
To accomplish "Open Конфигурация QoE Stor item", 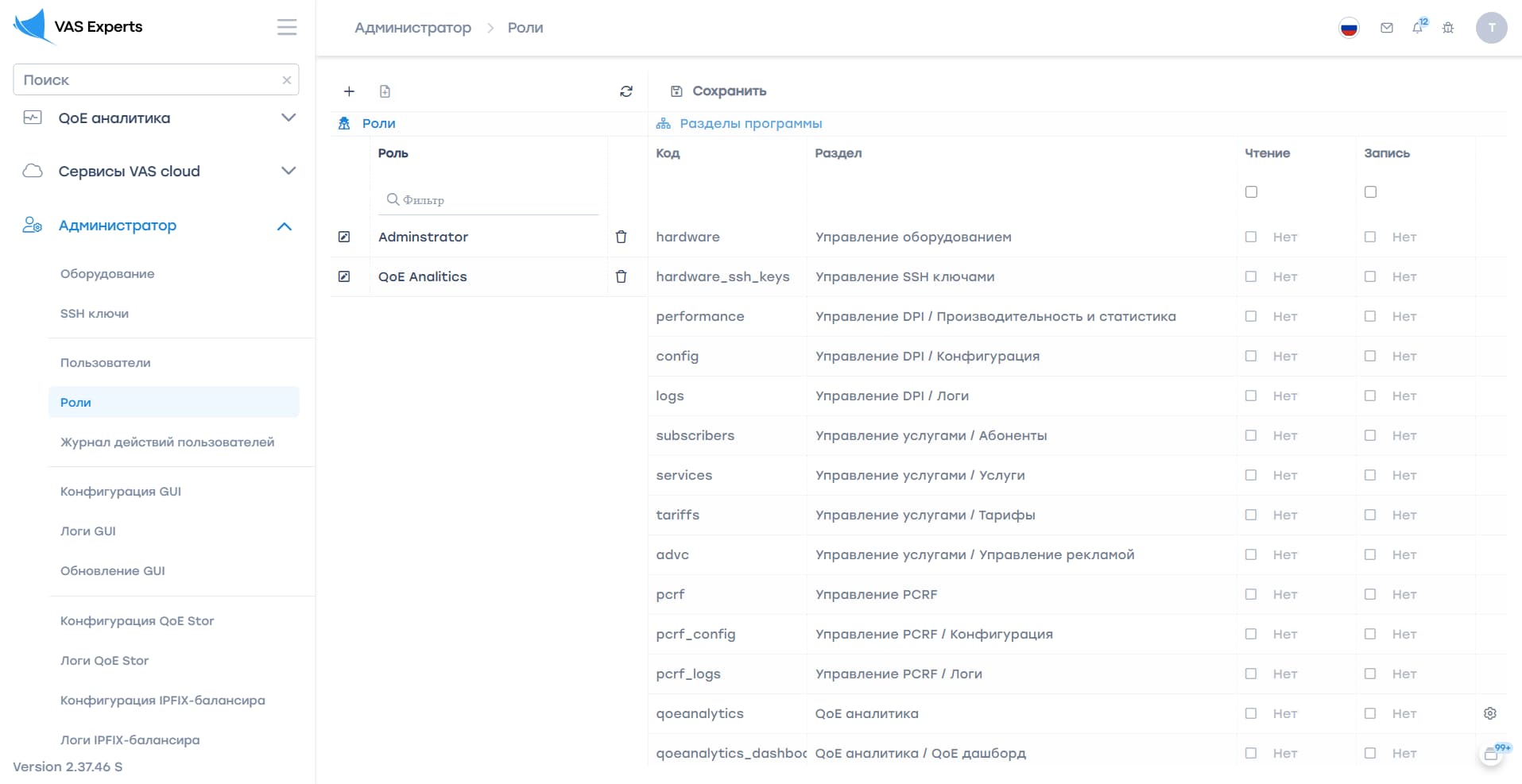I will pos(137,621).
